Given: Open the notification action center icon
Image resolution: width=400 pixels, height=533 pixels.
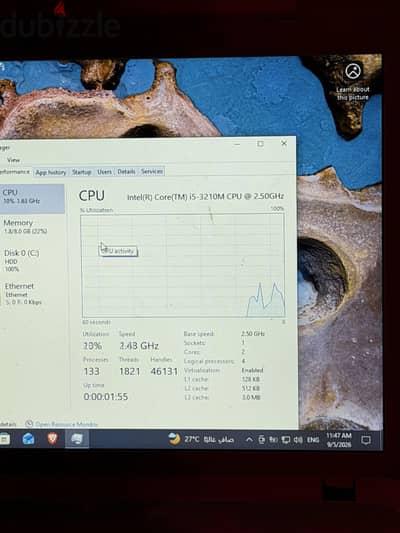Looking at the screenshot, I should point(366,440).
